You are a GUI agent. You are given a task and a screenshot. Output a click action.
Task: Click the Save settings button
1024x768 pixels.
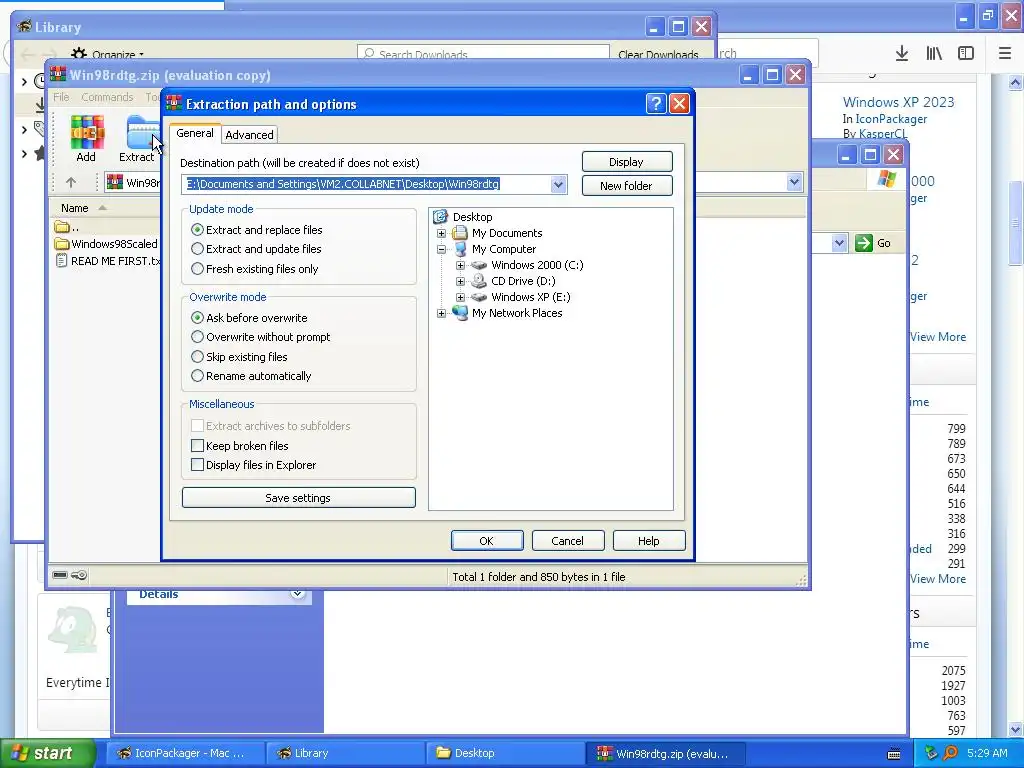(298, 498)
